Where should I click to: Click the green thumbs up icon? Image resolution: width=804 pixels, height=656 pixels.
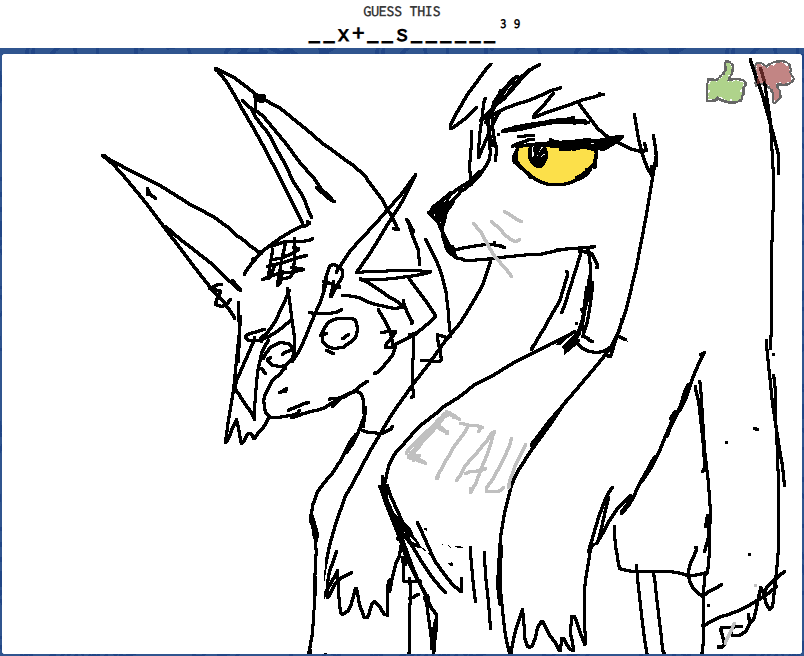[727, 82]
